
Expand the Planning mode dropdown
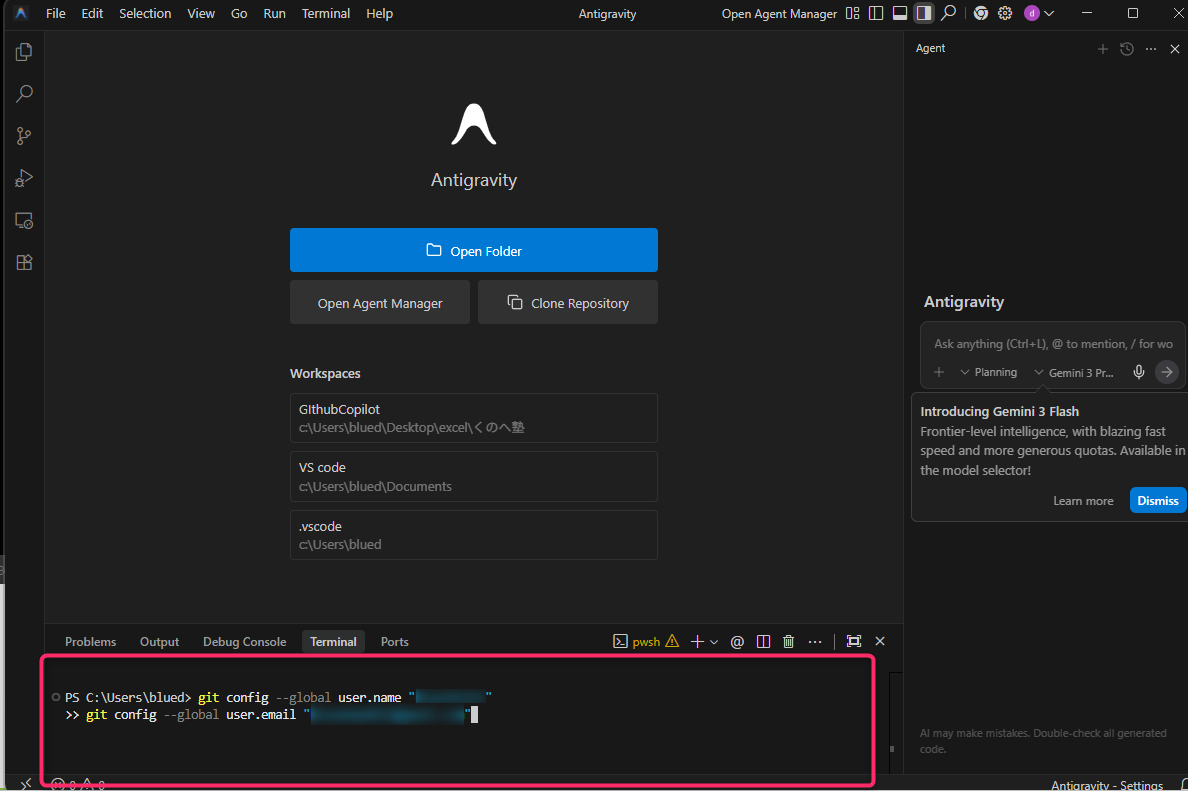pyautogui.click(x=988, y=372)
